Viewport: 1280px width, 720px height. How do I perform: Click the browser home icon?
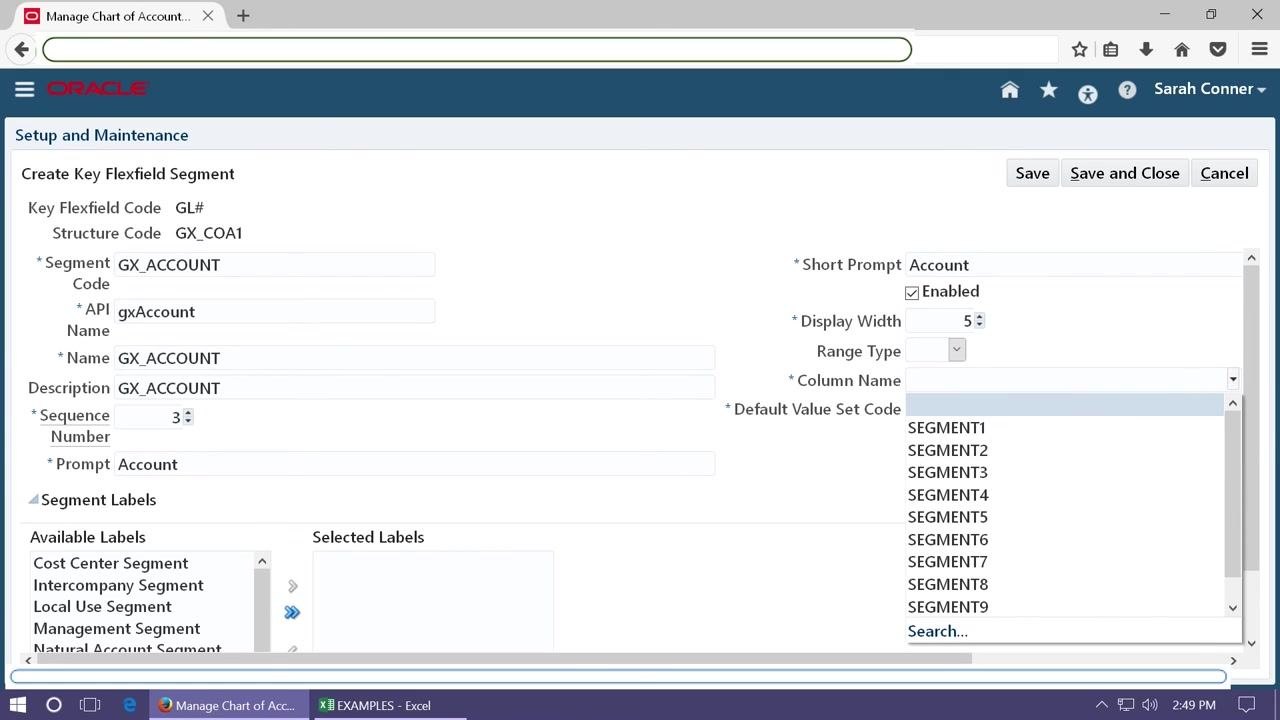point(1182,49)
